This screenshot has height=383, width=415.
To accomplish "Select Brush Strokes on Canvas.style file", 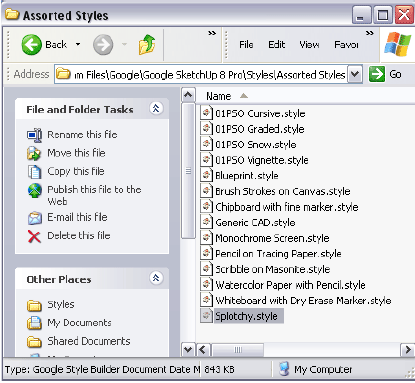I will point(283,191).
